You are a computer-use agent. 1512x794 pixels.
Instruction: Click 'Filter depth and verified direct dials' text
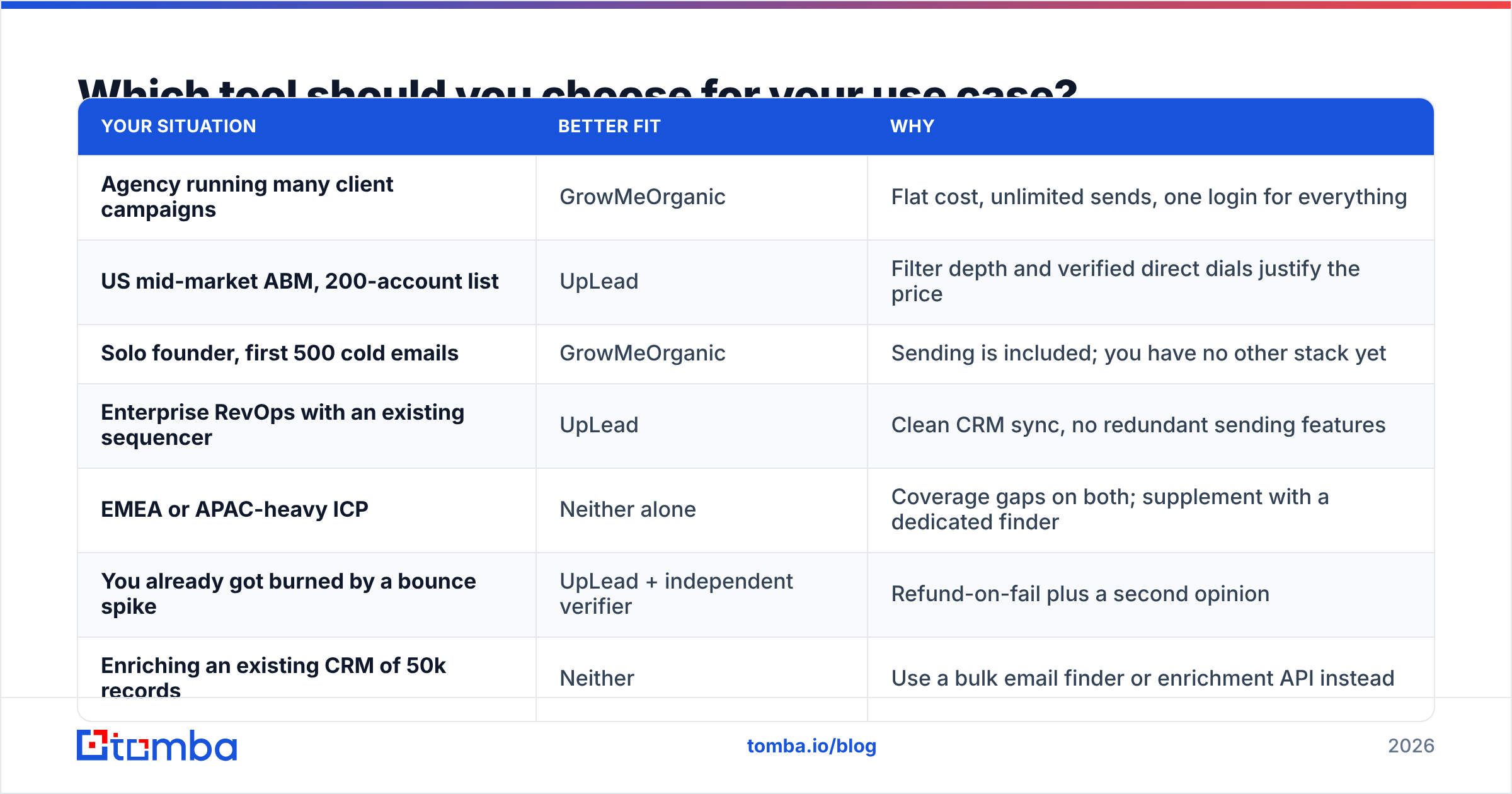pos(1125,281)
